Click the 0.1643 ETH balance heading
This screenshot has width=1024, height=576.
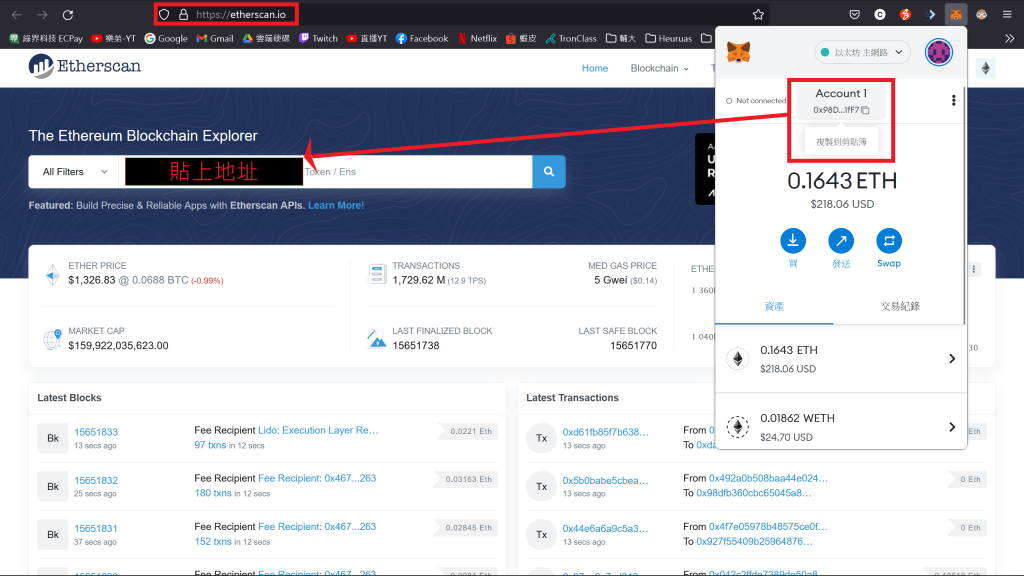point(842,181)
